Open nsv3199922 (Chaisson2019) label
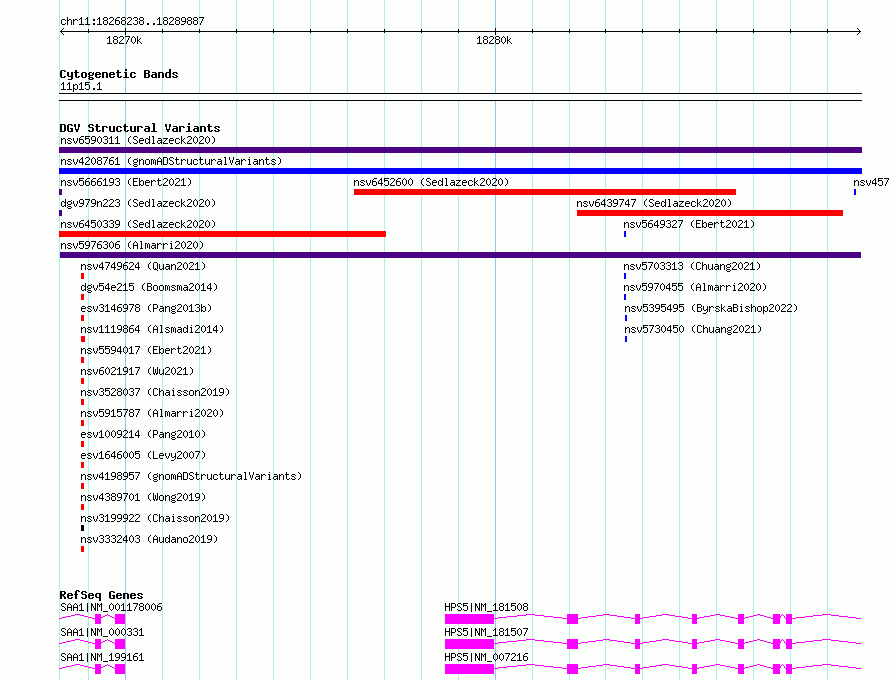Image resolution: width=890 pixels, height=680 pixels. click(x=155, y=518)
